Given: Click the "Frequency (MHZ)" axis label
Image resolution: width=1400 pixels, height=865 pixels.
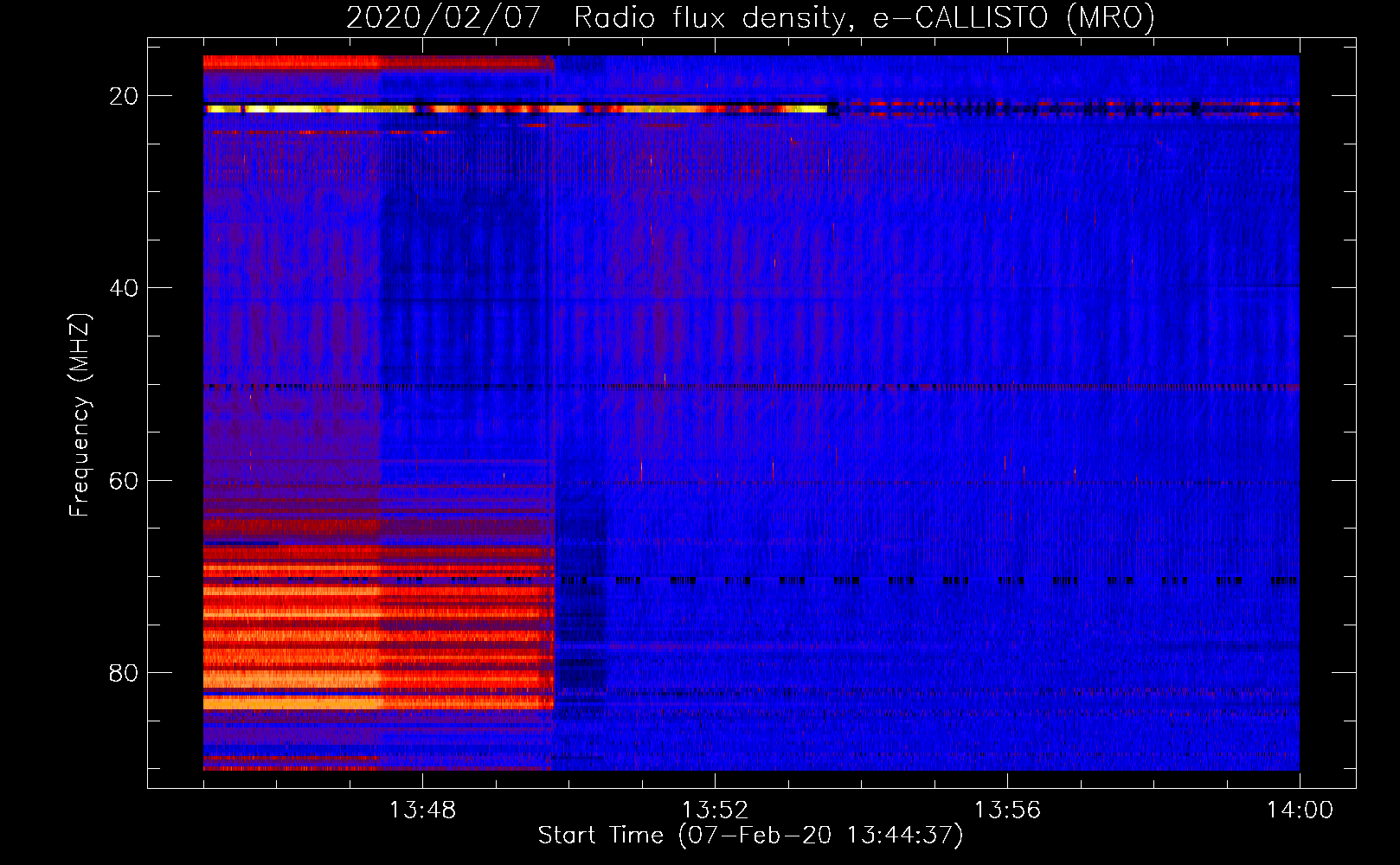Looking at the screenshot, I should point(80,415).
